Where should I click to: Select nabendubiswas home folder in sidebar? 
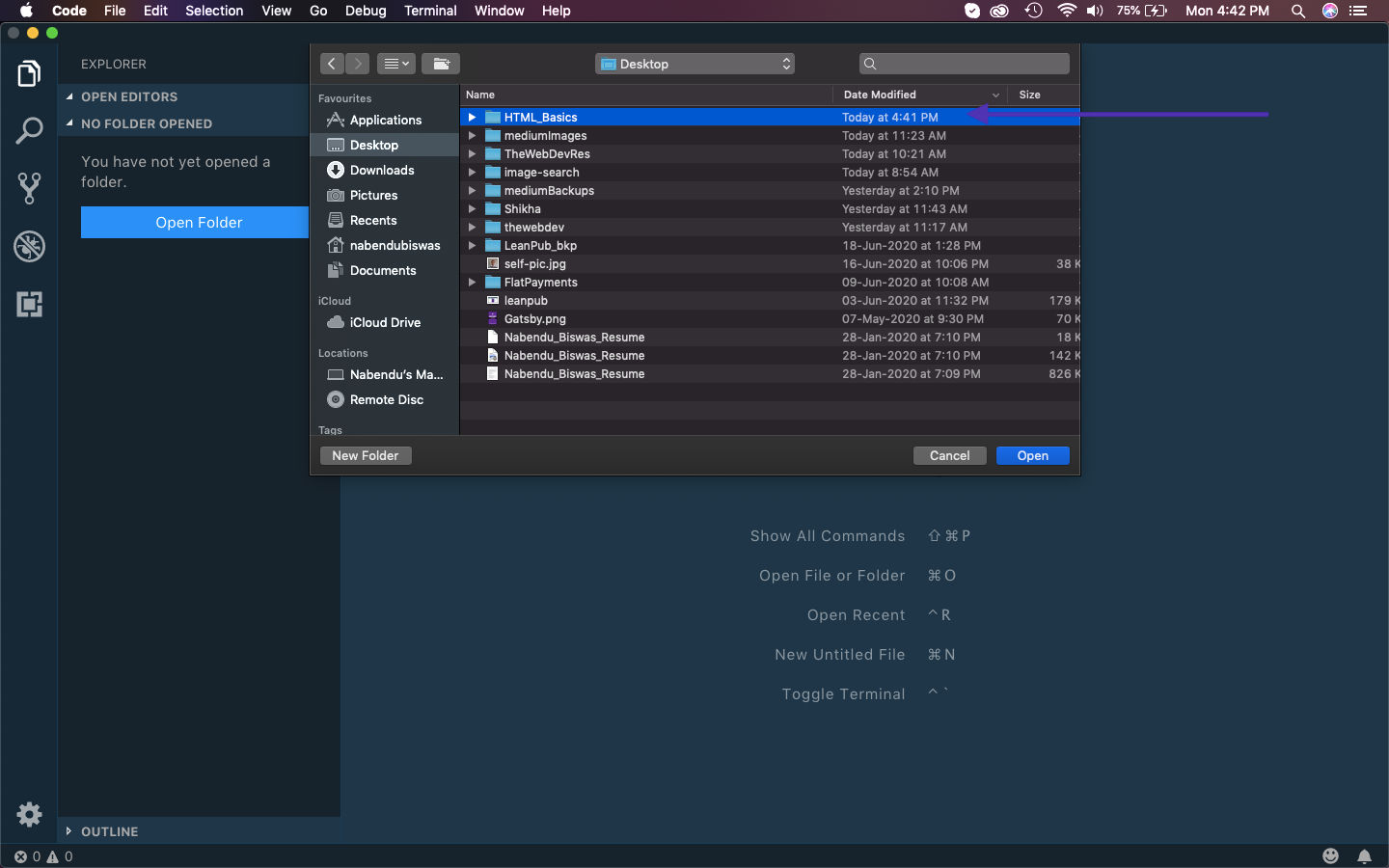tap(384, 245)
